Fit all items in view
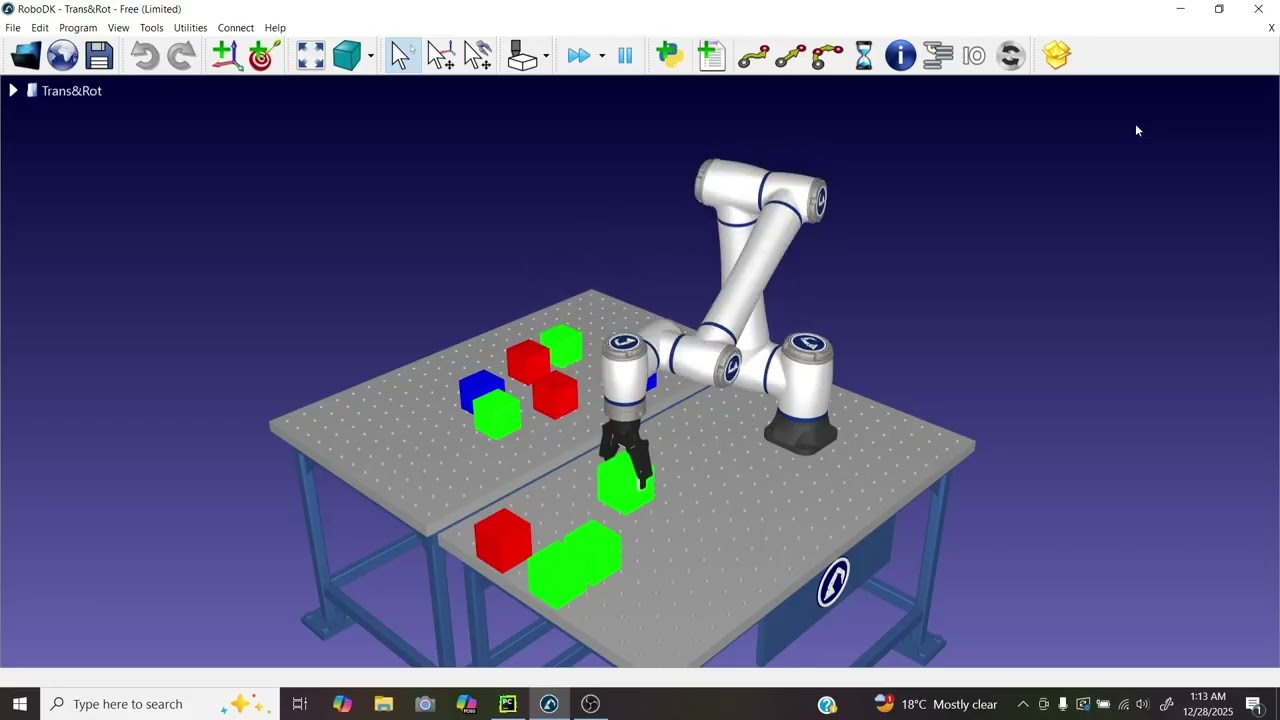The image size is (1280, 720). tap(311, 56)
